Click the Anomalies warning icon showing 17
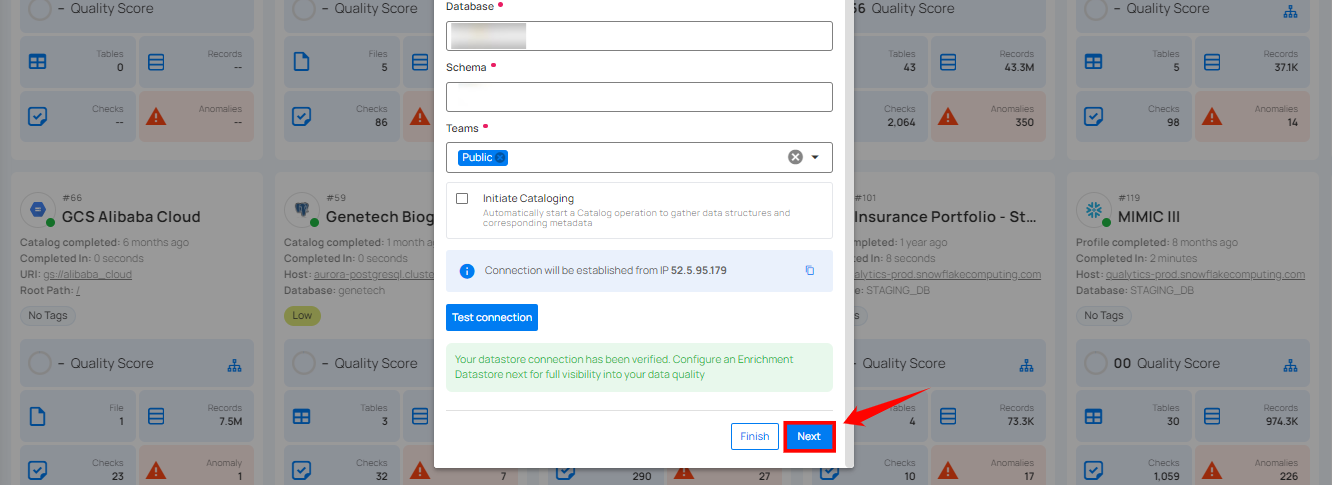1332x485 pixels. [948, 470]
